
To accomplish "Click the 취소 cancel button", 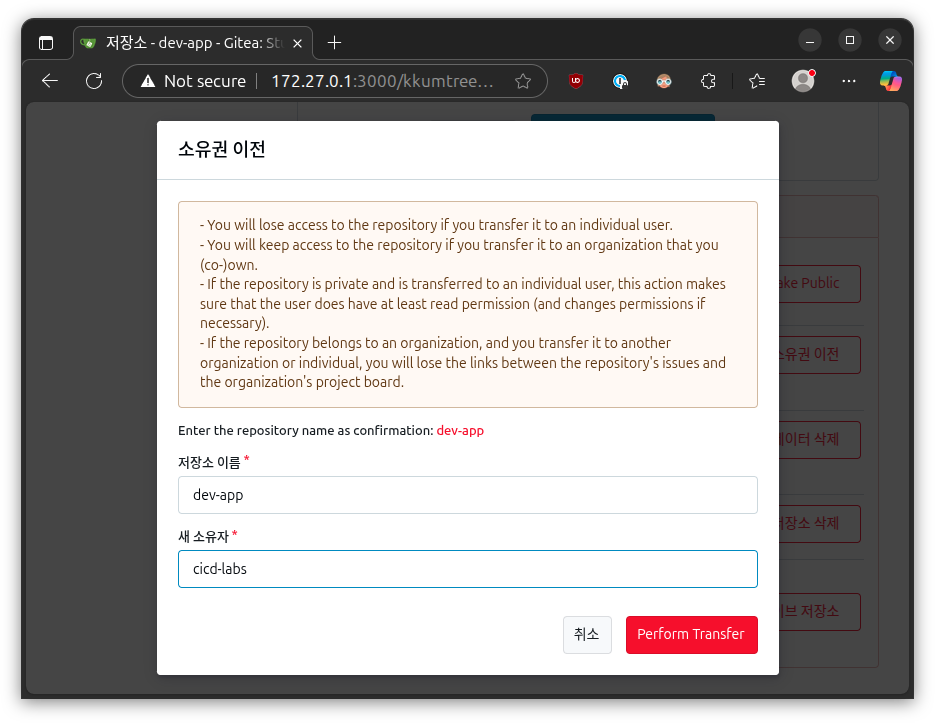I will (x=587, y=634).
